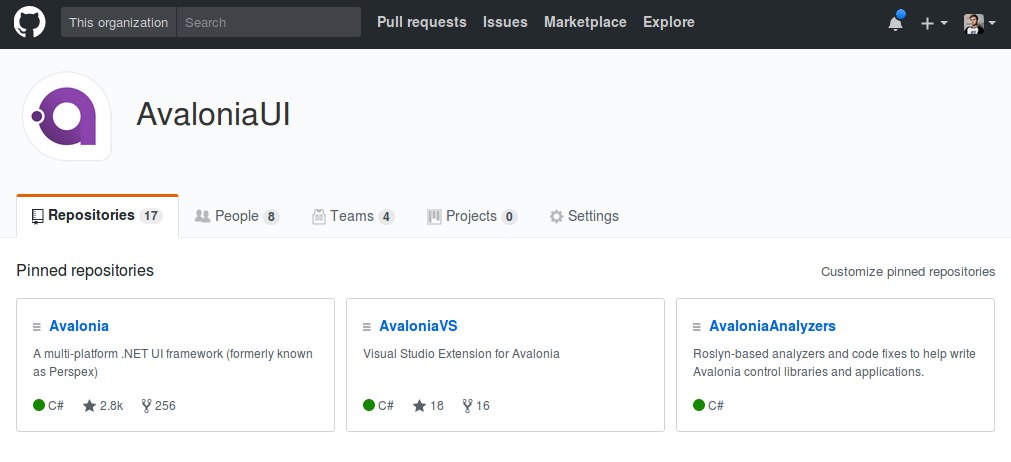Switch to the Projects tab
The height and width of the screenshot is (462, 1011).
pos(472,217)
